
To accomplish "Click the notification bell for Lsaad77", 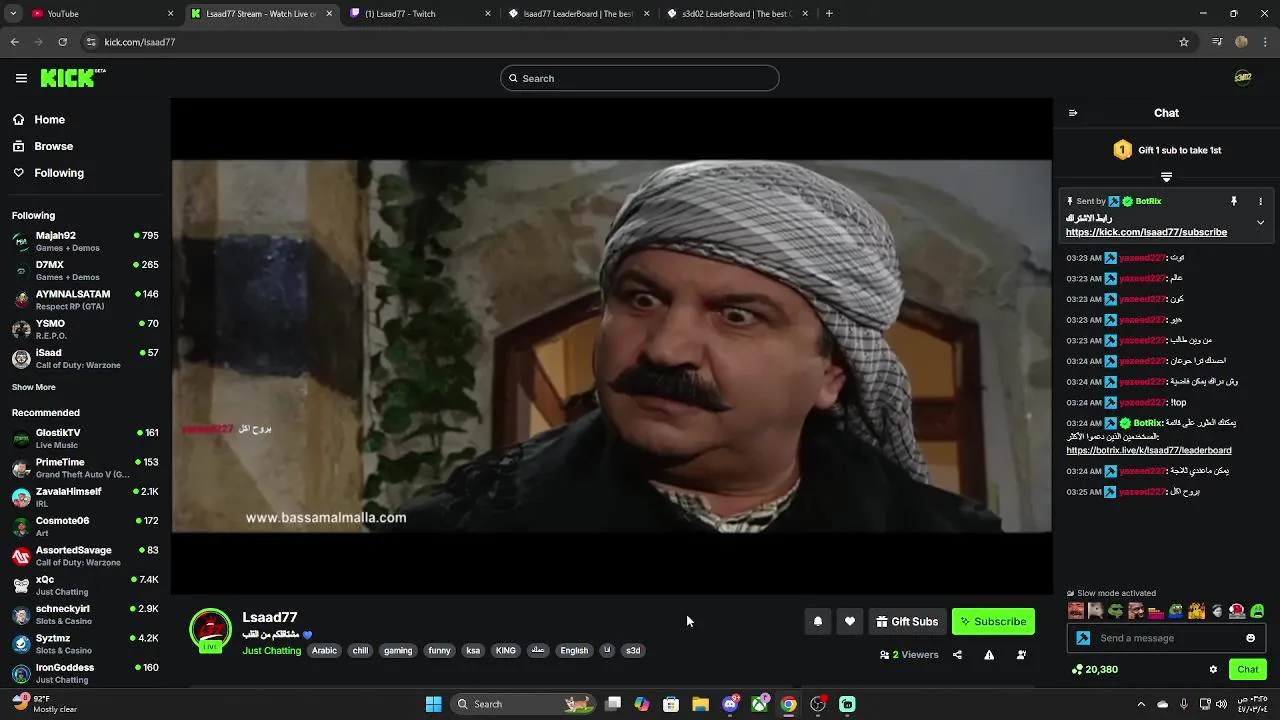I will point(818,621).
